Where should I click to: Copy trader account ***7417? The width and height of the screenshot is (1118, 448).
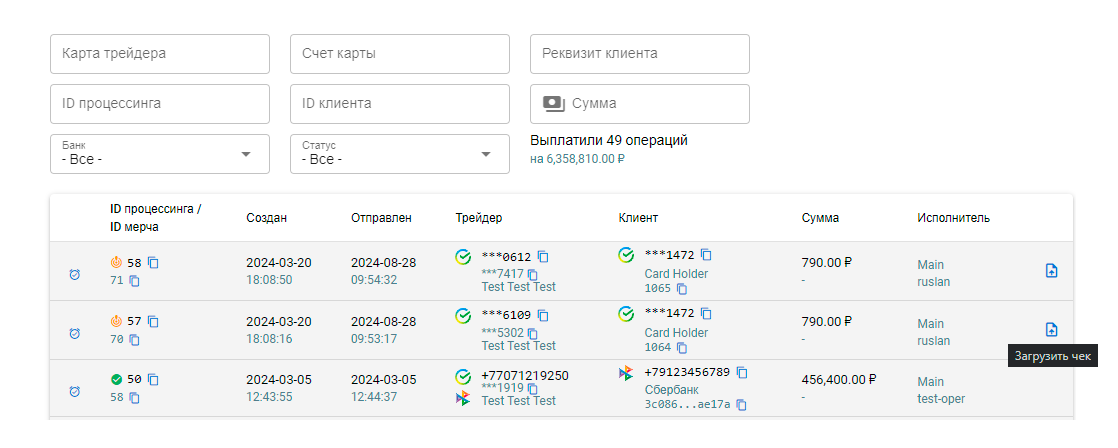click(533, 274)
